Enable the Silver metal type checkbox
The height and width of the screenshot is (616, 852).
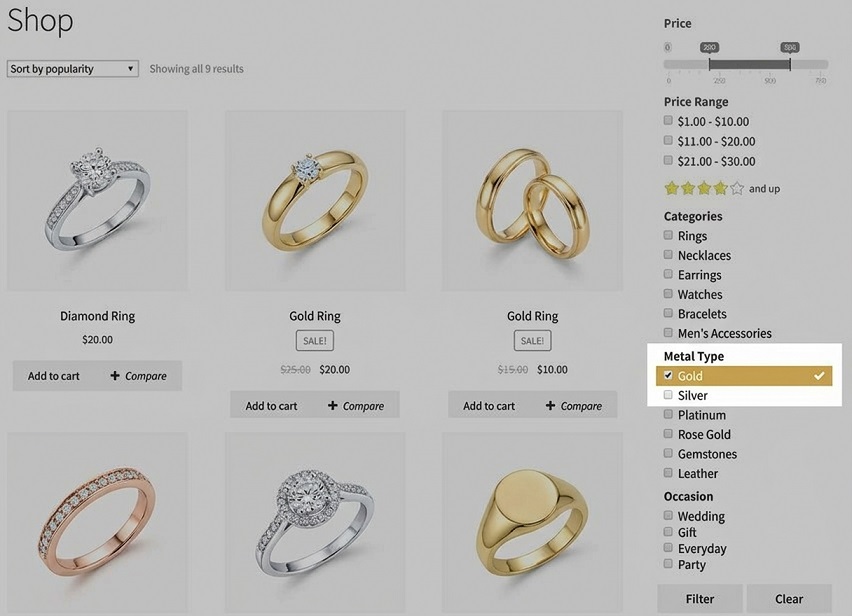(668, 395)
